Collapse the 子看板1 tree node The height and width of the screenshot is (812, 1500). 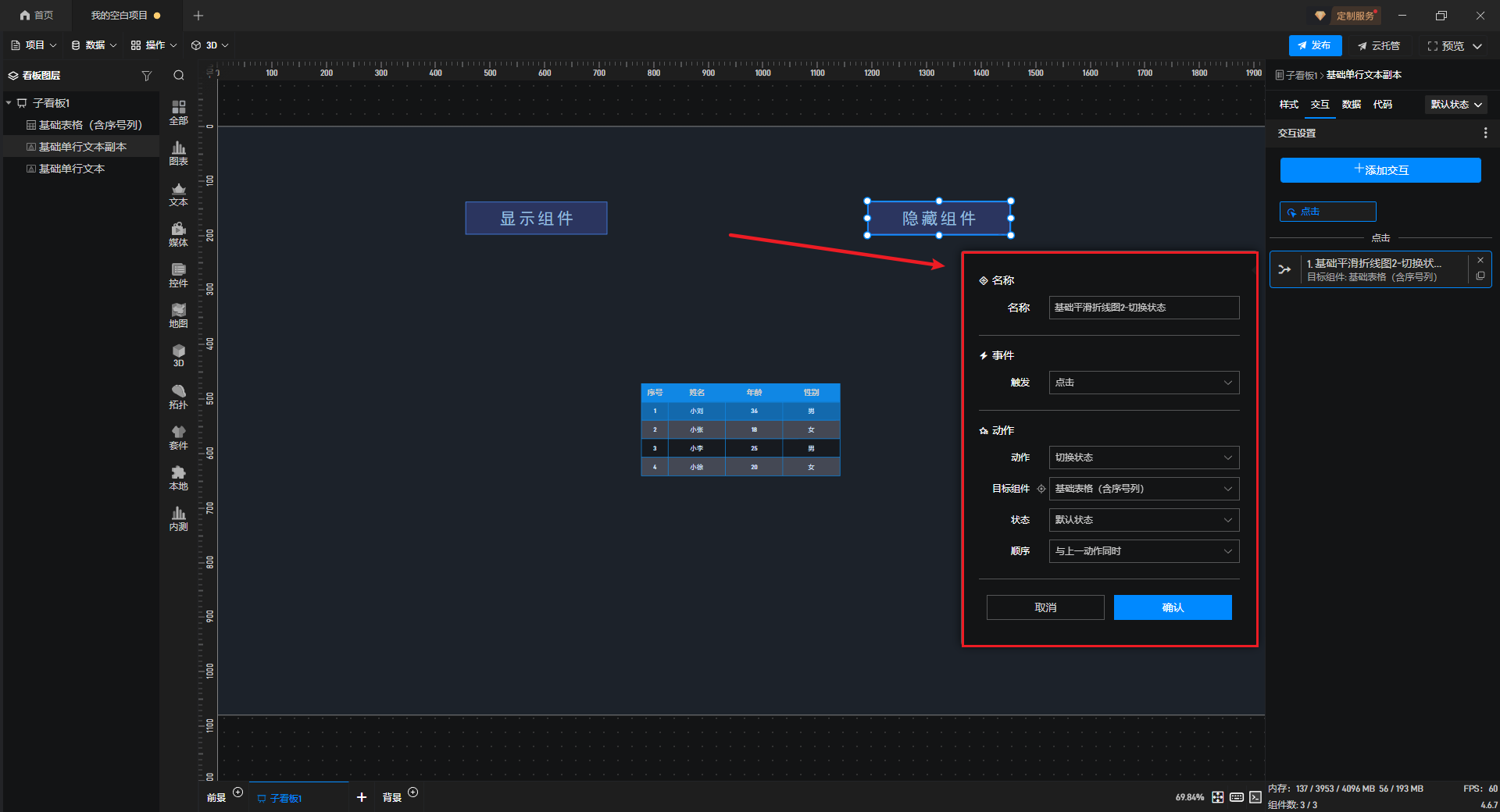coord(9,103)
